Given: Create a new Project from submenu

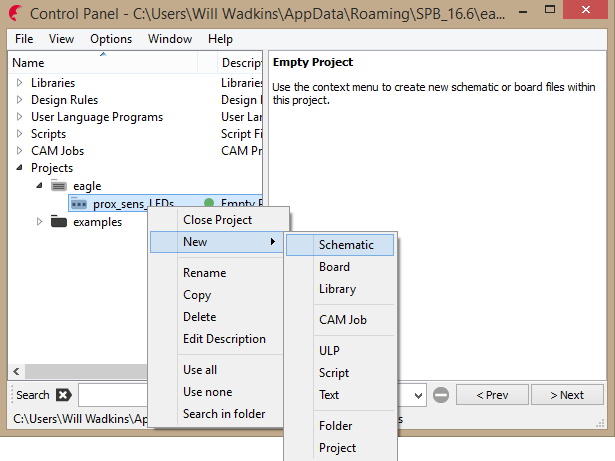Looking at the screenshot, I should tap(340, 448).
